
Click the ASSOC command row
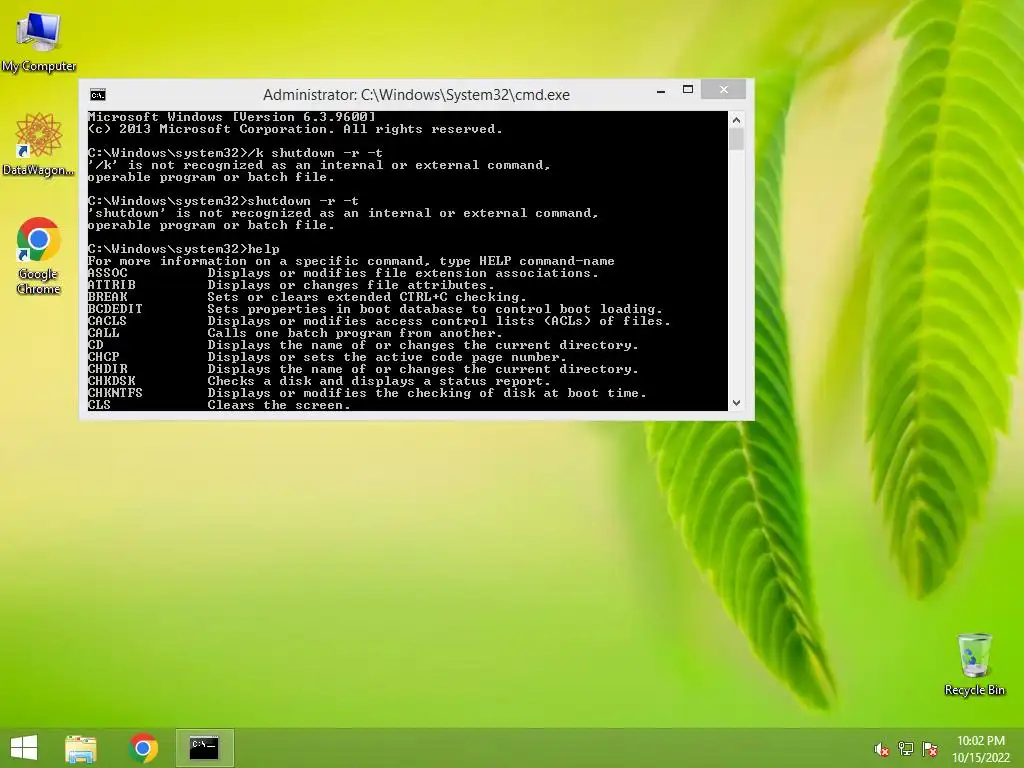pos(343,273)
